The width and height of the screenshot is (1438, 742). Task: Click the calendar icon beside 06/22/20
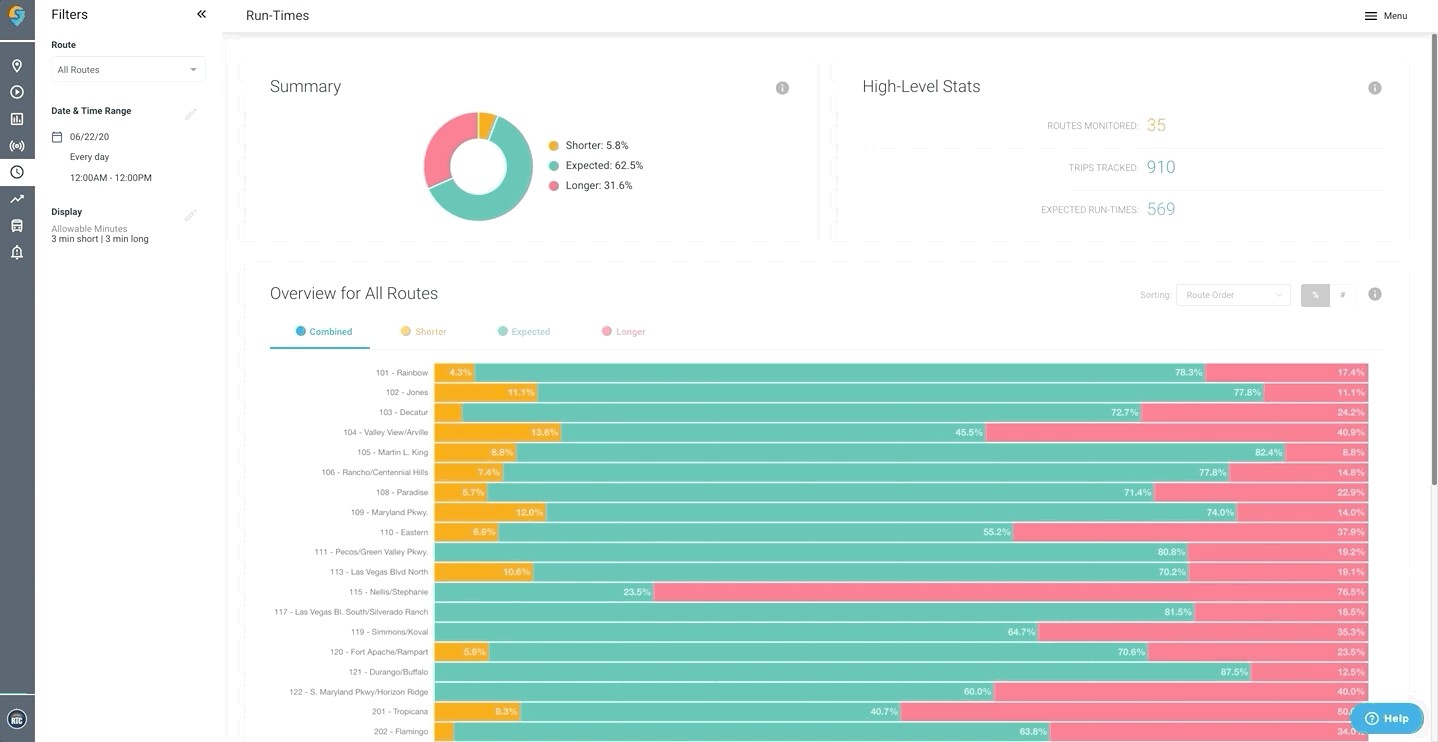coord(57,137)
